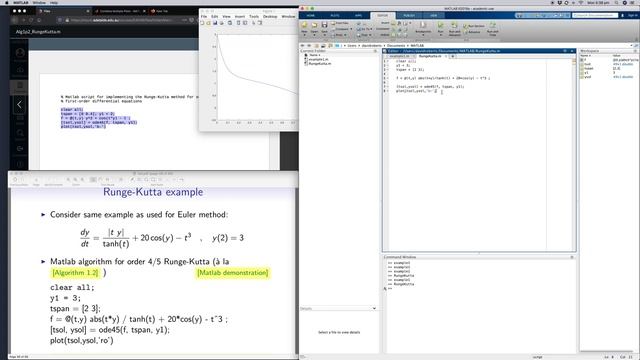Image resolution: width=640 pixels, height=360 pixels.
Task: Select the example1.m editor tab
Action: coord(400,56)
